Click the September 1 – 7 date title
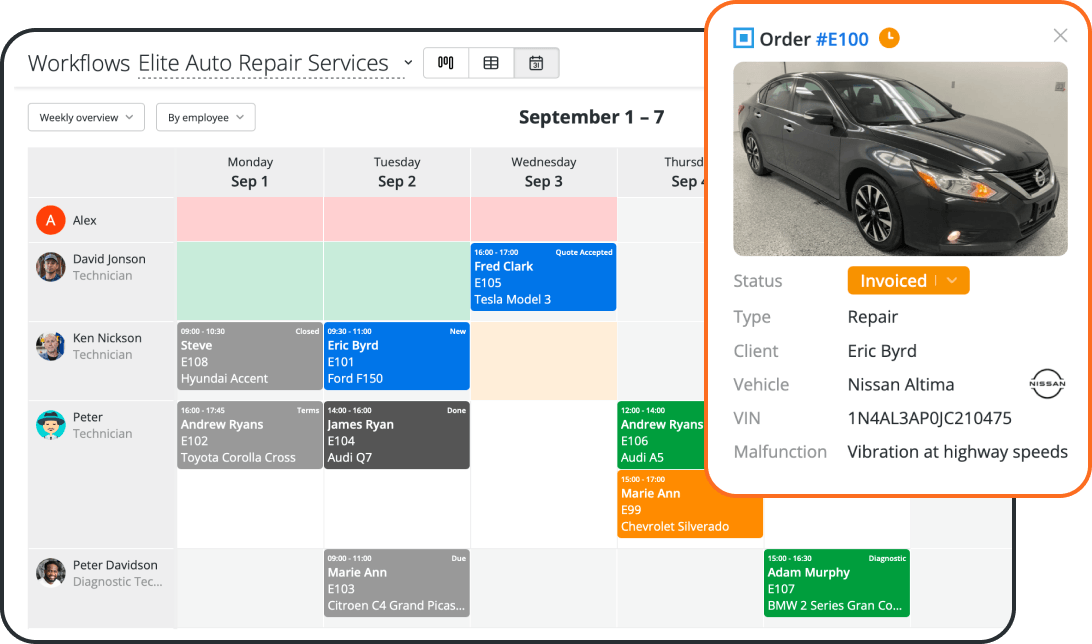This screenshot has width=1092, height=644. [591, 117]
